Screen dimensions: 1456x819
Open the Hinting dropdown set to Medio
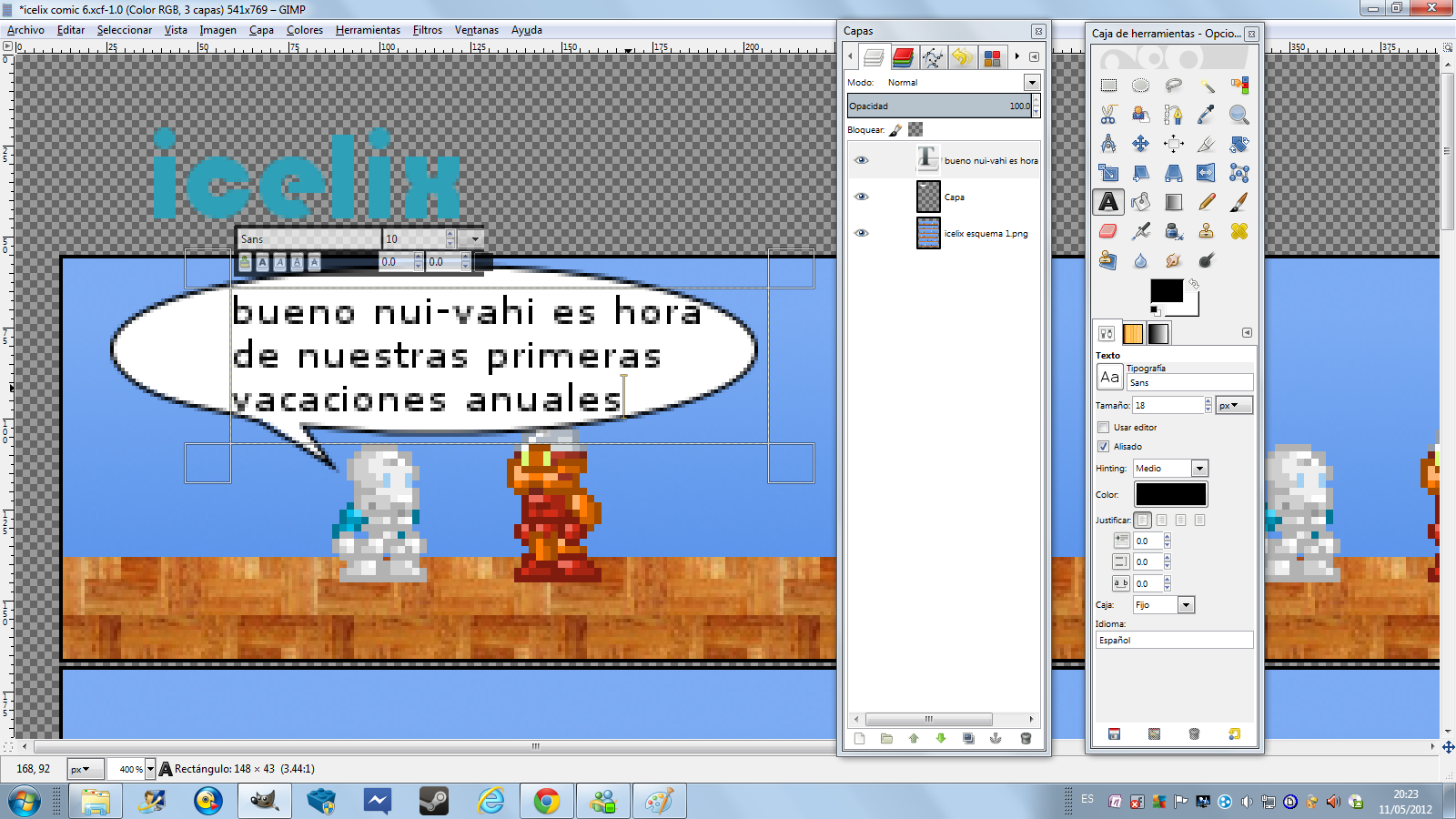coord(1199,468)
